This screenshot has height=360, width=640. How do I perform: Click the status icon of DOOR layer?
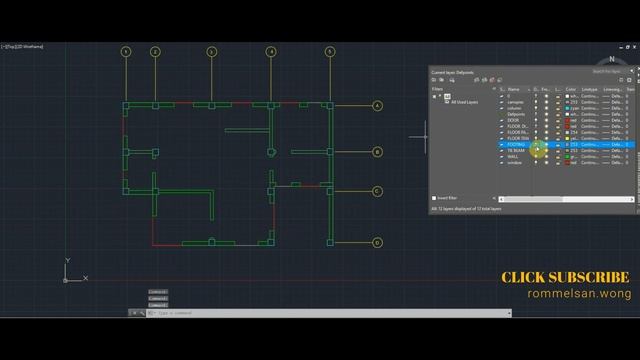(502, 120)
